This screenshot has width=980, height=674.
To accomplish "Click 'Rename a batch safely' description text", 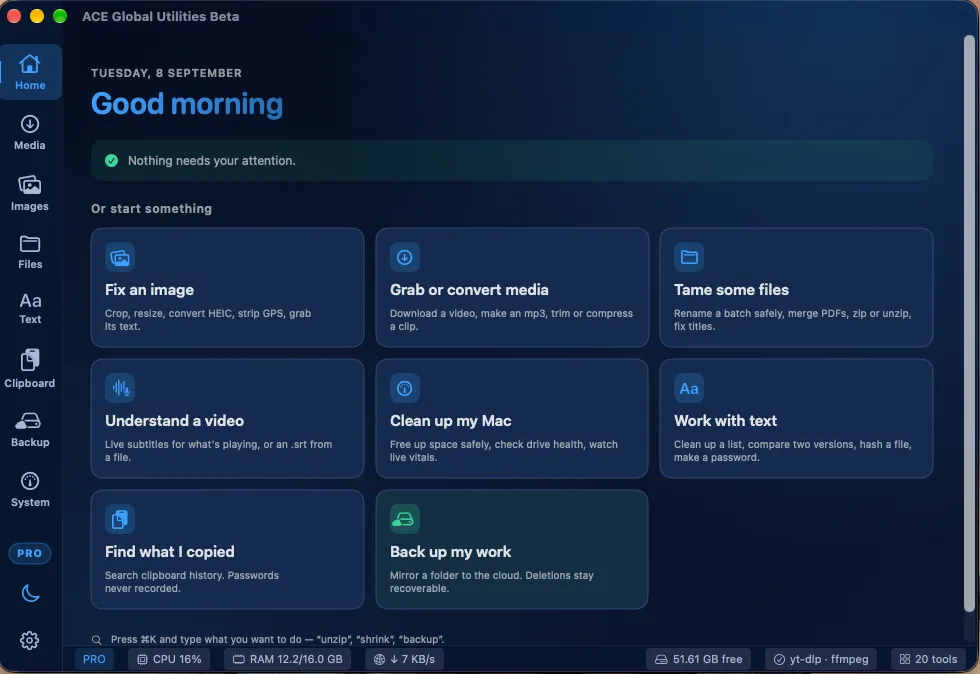I will click(x=792, y=319).
